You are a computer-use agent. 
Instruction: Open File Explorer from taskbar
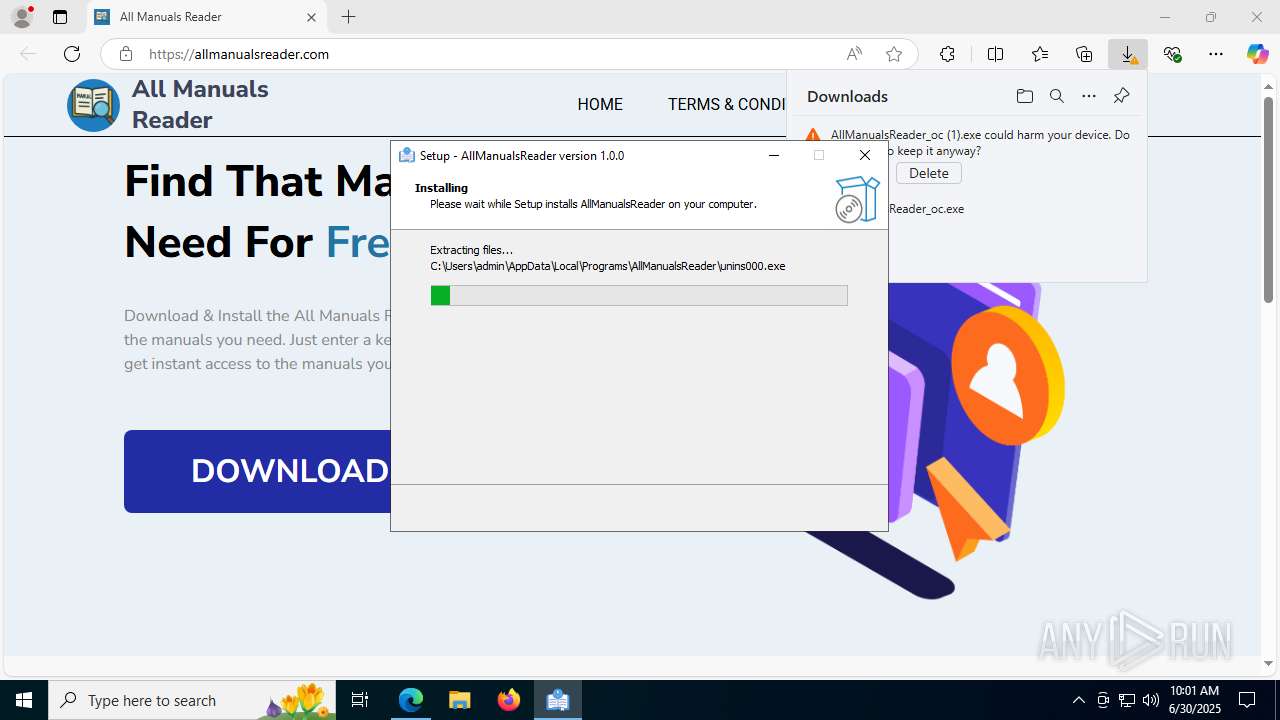click(x=460, y=700)
